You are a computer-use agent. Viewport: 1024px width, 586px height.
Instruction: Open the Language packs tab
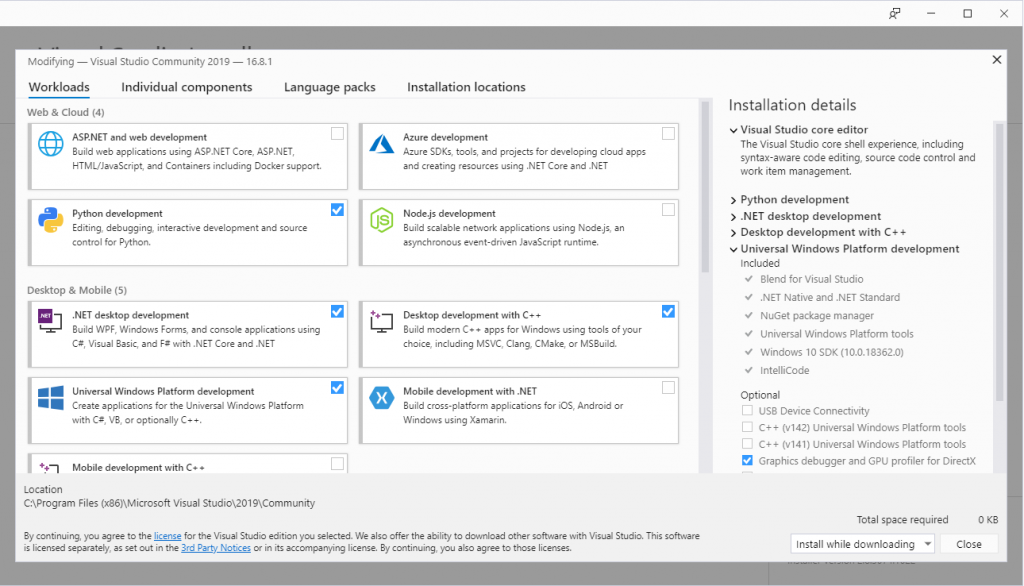point(329,87)
